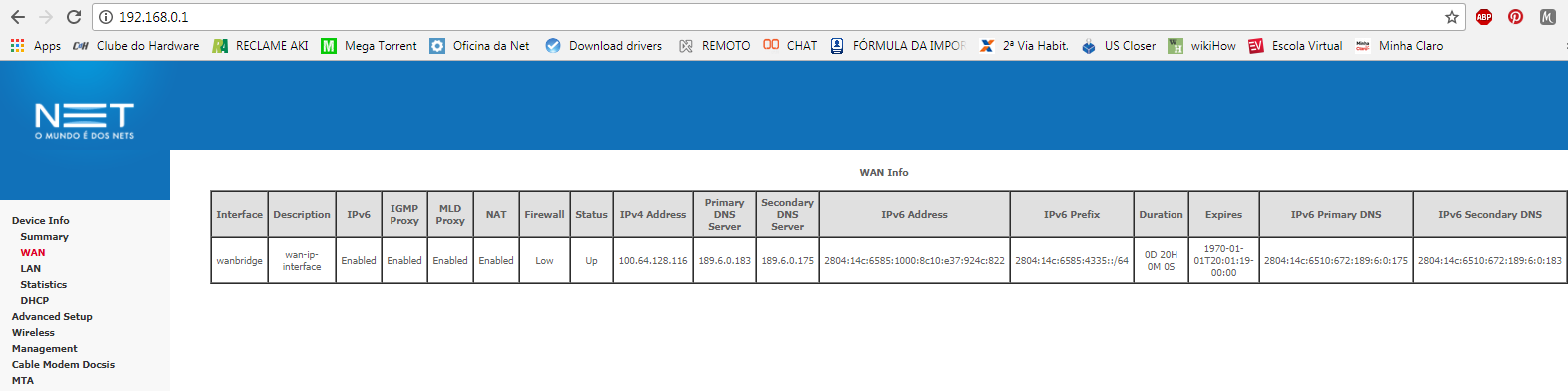Expand the Advanced Setup menu

click(52, 317)
